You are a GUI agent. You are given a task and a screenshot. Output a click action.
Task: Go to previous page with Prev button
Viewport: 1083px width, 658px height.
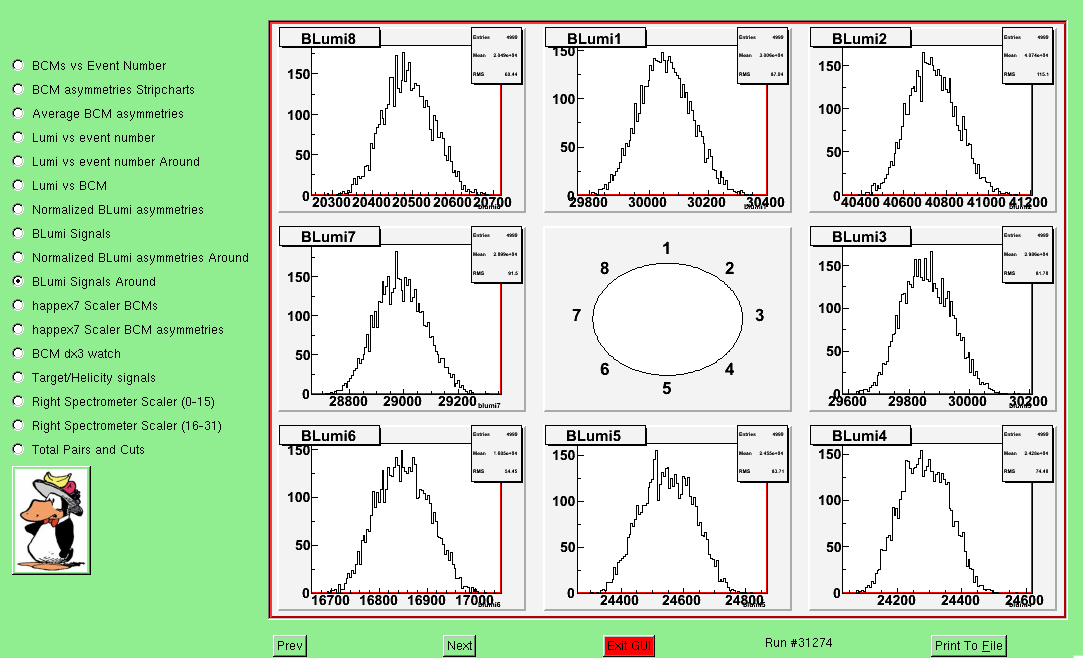tap(289, 646)
